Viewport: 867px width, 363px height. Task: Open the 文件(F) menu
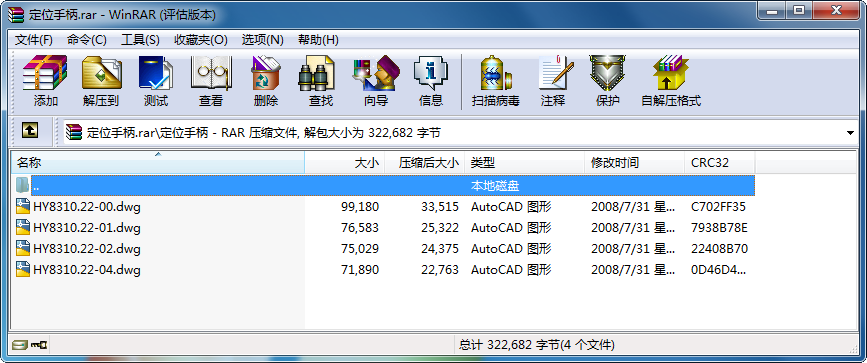coord(34,40)
